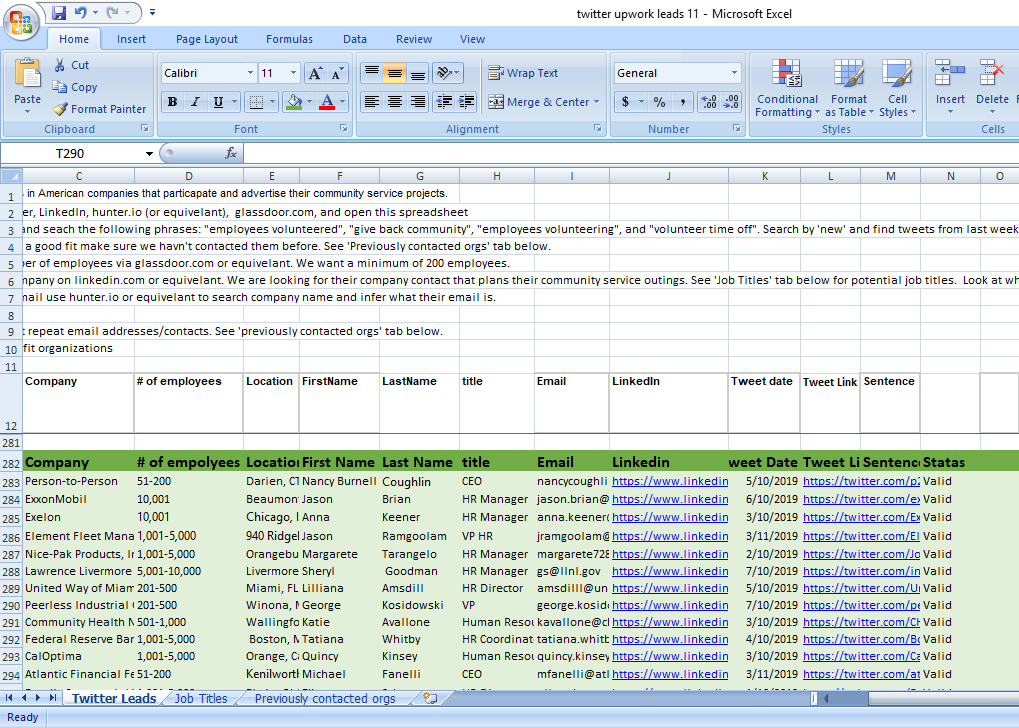Open the General number format dropdown
This screenshot has height=728, width=1019.
(x=734, y=73)
